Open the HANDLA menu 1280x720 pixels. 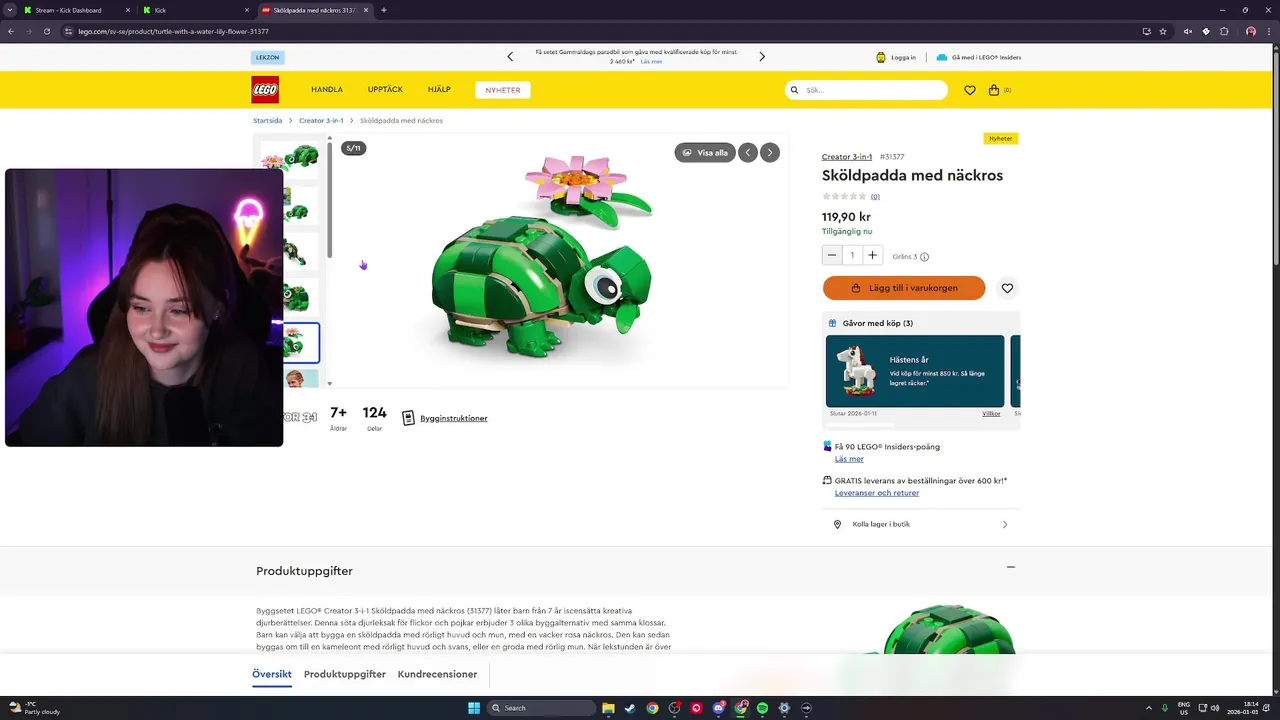coord(327,90)
